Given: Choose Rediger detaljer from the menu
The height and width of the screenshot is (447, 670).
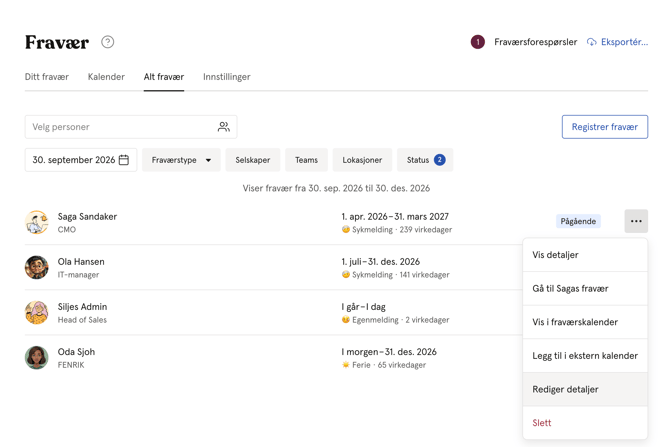Looking at the screenshot, I should (x=585, y=389).
